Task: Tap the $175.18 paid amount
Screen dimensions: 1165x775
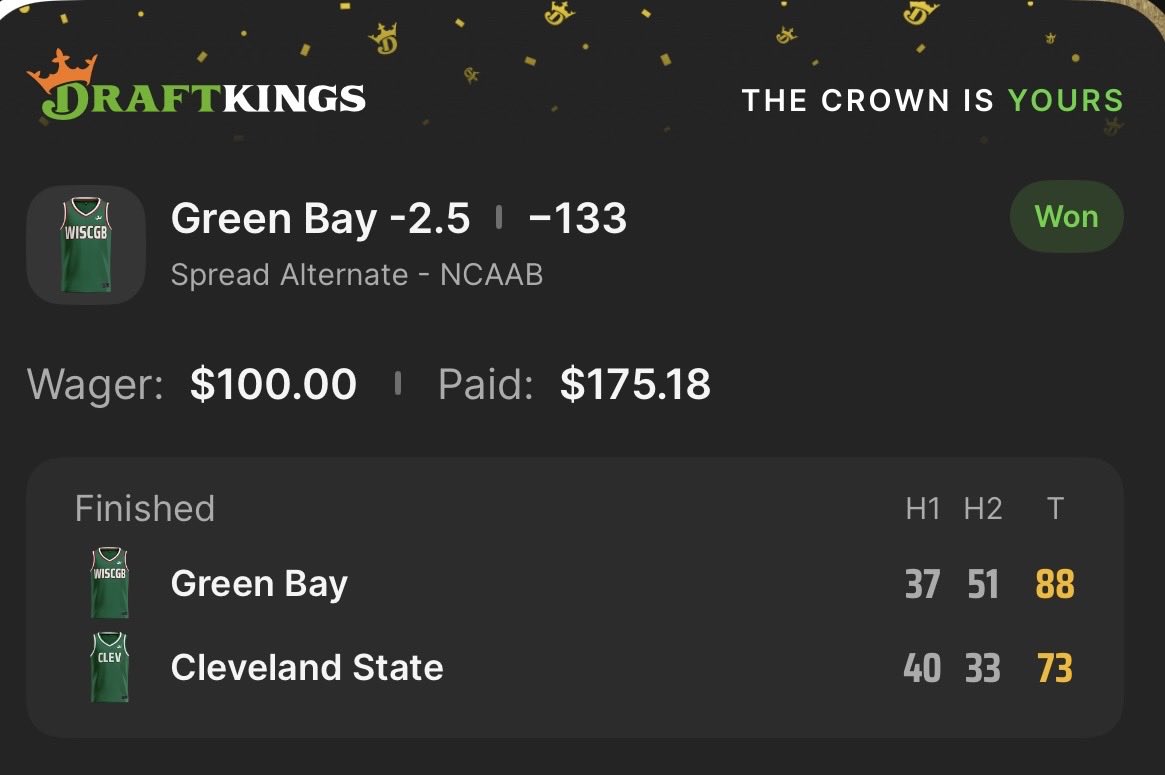Action: [635, 384]
